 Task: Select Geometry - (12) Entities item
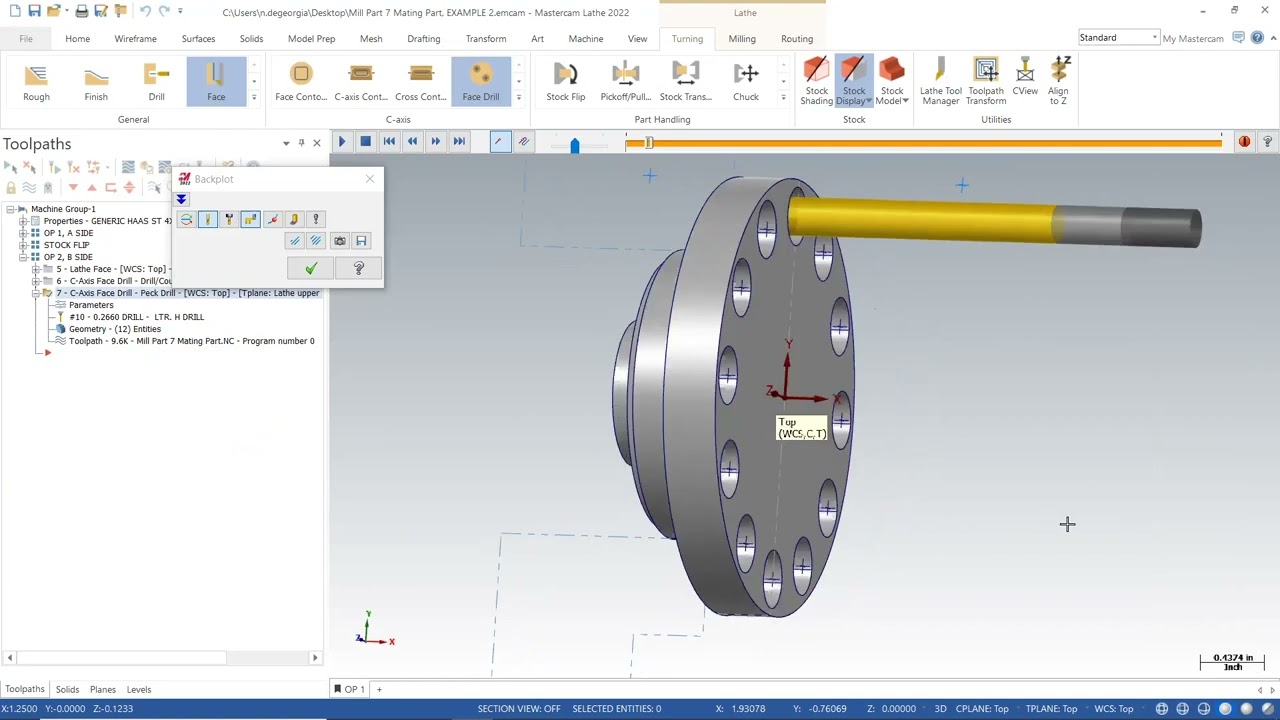(x=115, y=329)
